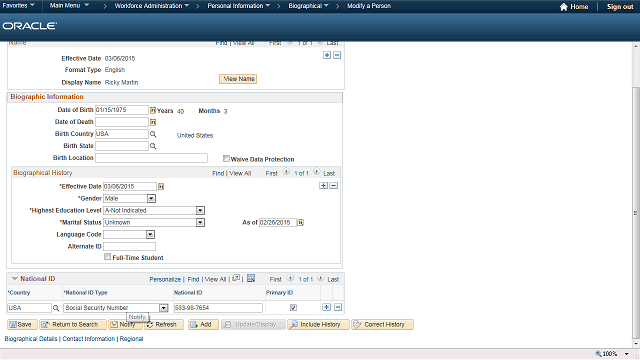Image resolution: width=640 pixels, height=360 pixels.
Task: Open browser zoom level 100% control
Action: pyautogui.click(x=607, y=354)
